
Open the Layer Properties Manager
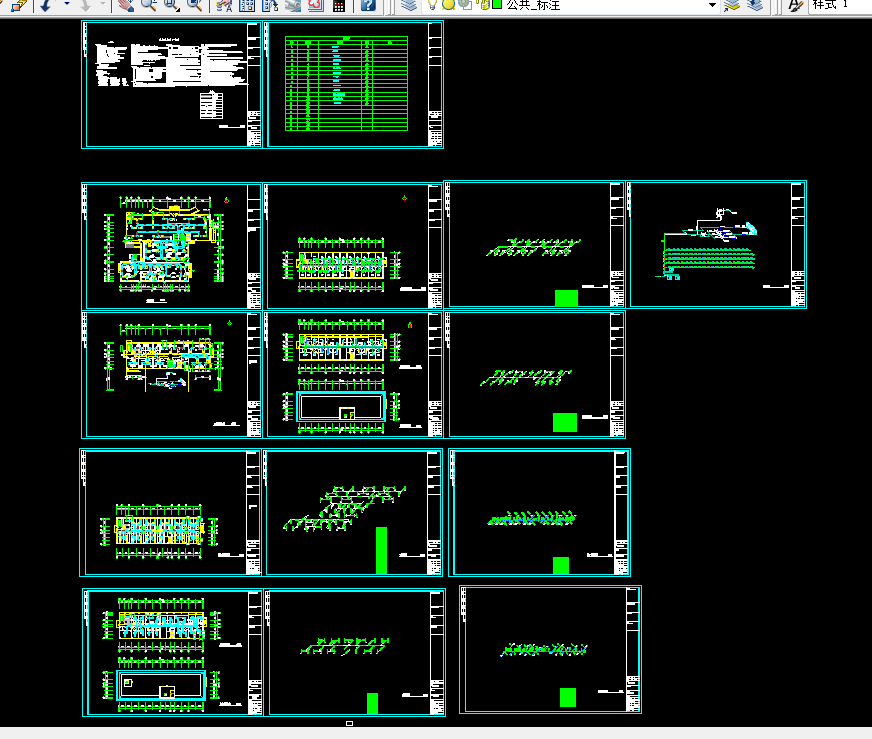pos(409,6)
